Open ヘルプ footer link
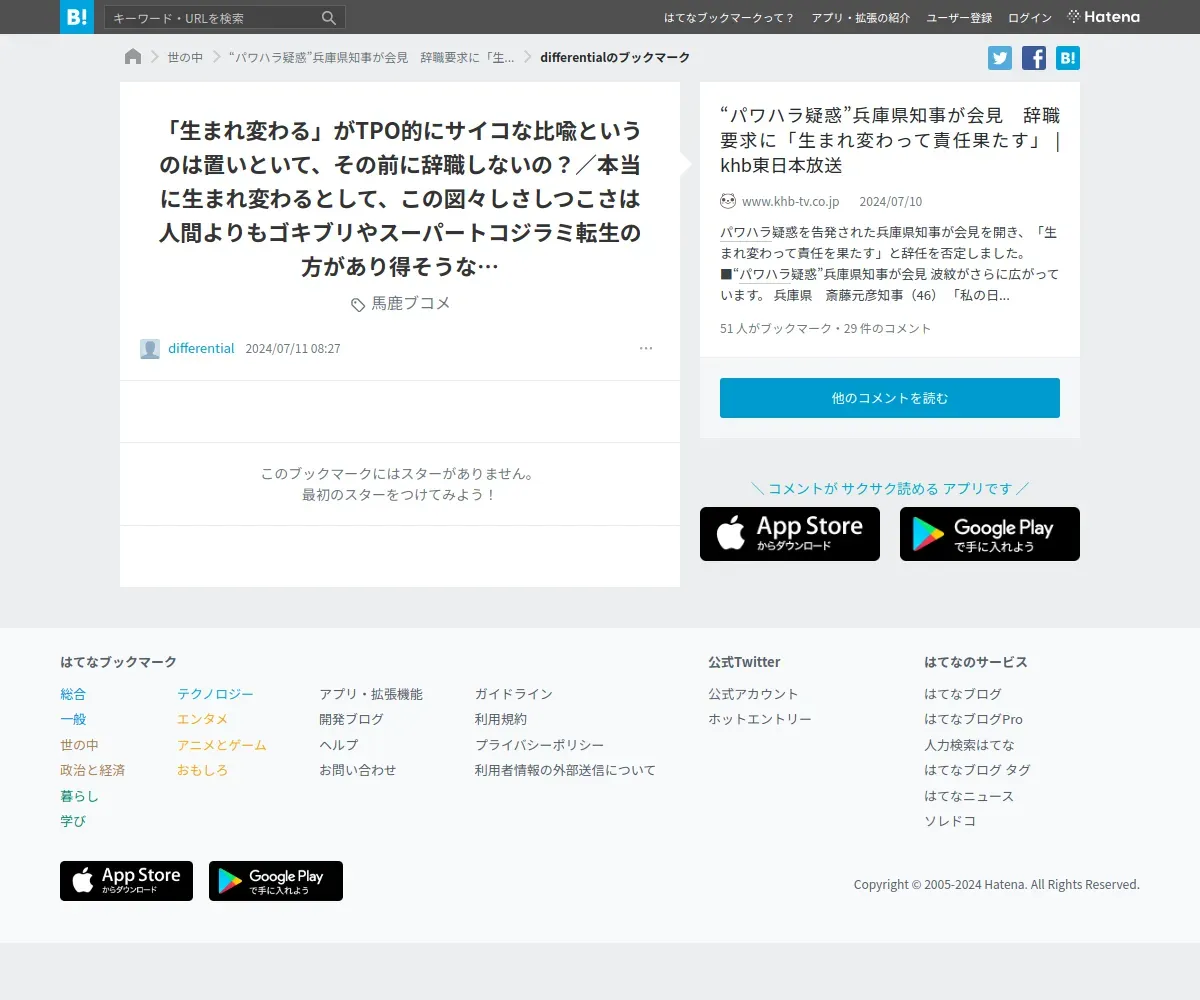The image size is (1200, 1000). pos(338,745)
